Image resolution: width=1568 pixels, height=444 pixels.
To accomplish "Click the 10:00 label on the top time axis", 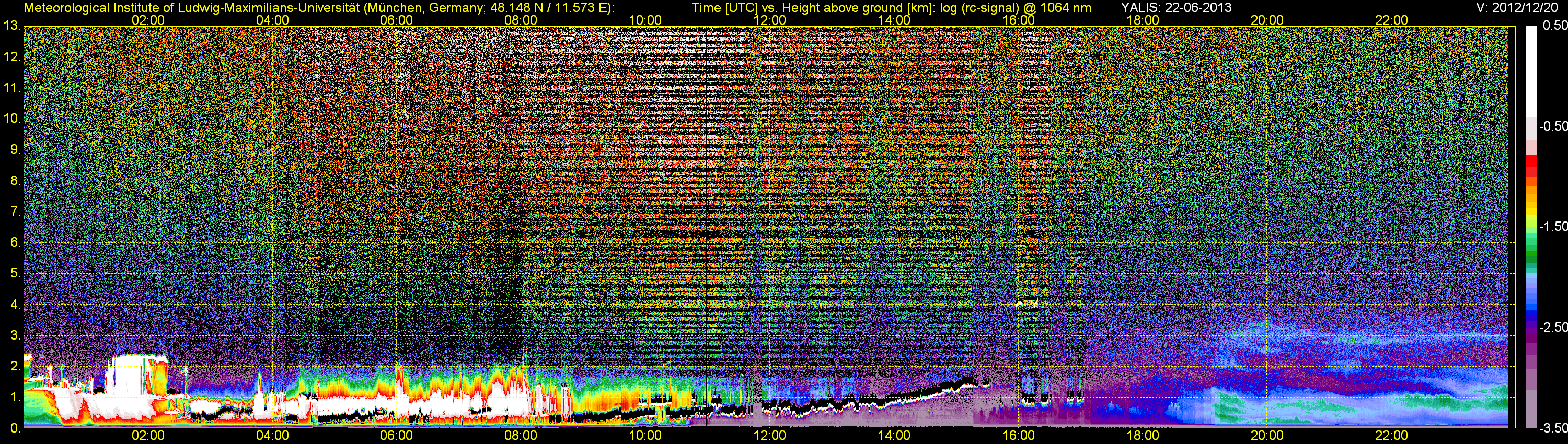I will [645, 20].
